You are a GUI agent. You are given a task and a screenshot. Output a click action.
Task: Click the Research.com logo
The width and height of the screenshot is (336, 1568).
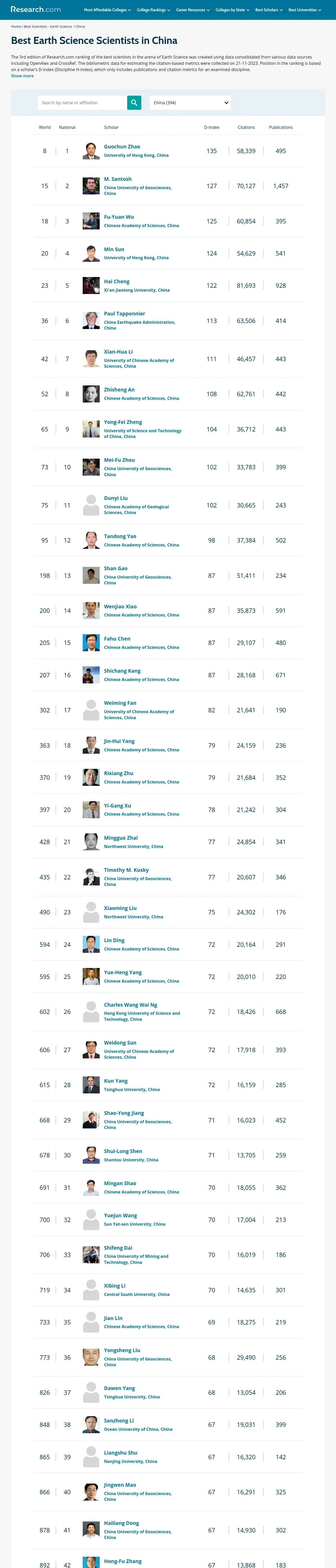click(35, 10)
